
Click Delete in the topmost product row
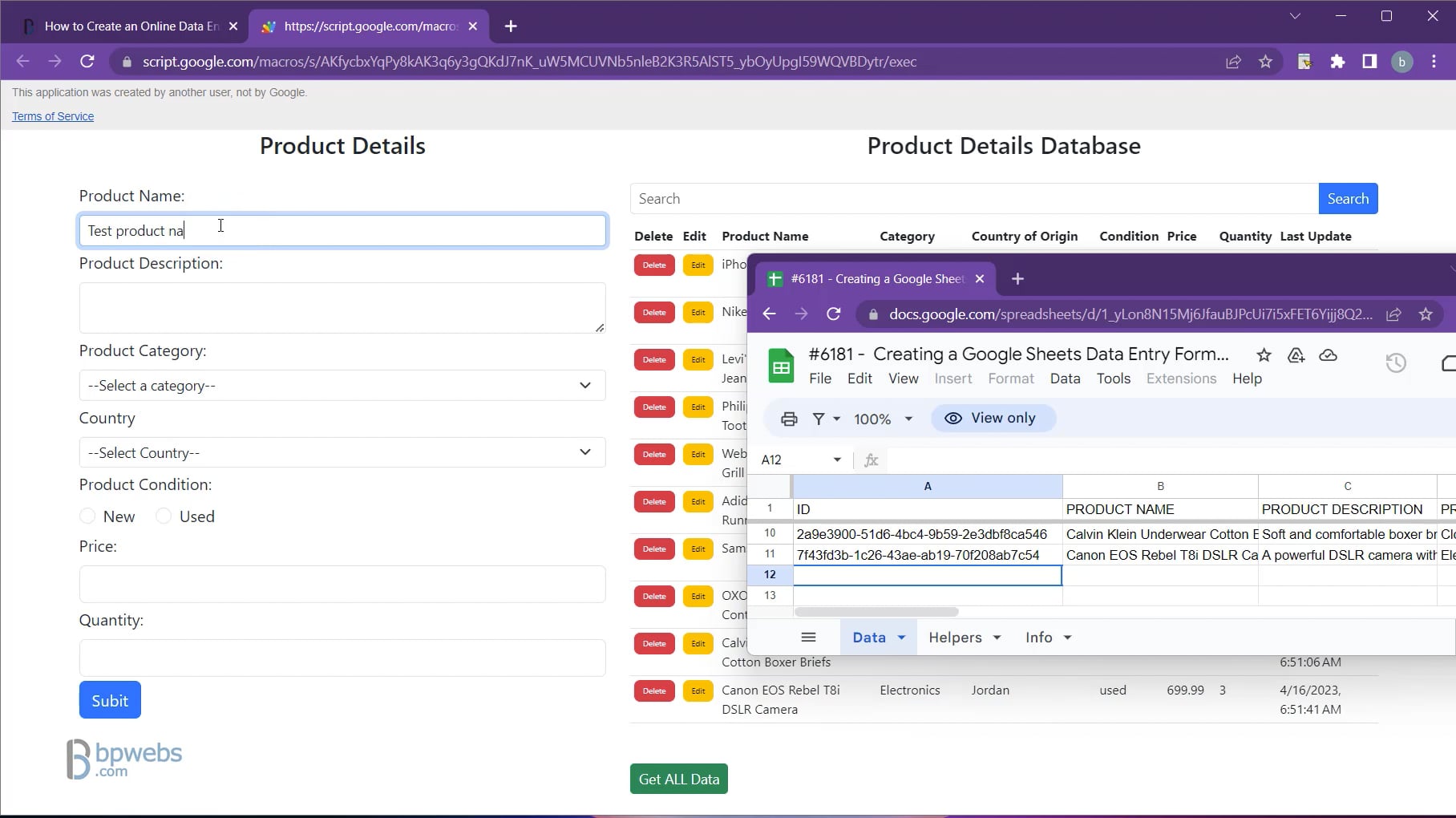(x=654, y=265)
